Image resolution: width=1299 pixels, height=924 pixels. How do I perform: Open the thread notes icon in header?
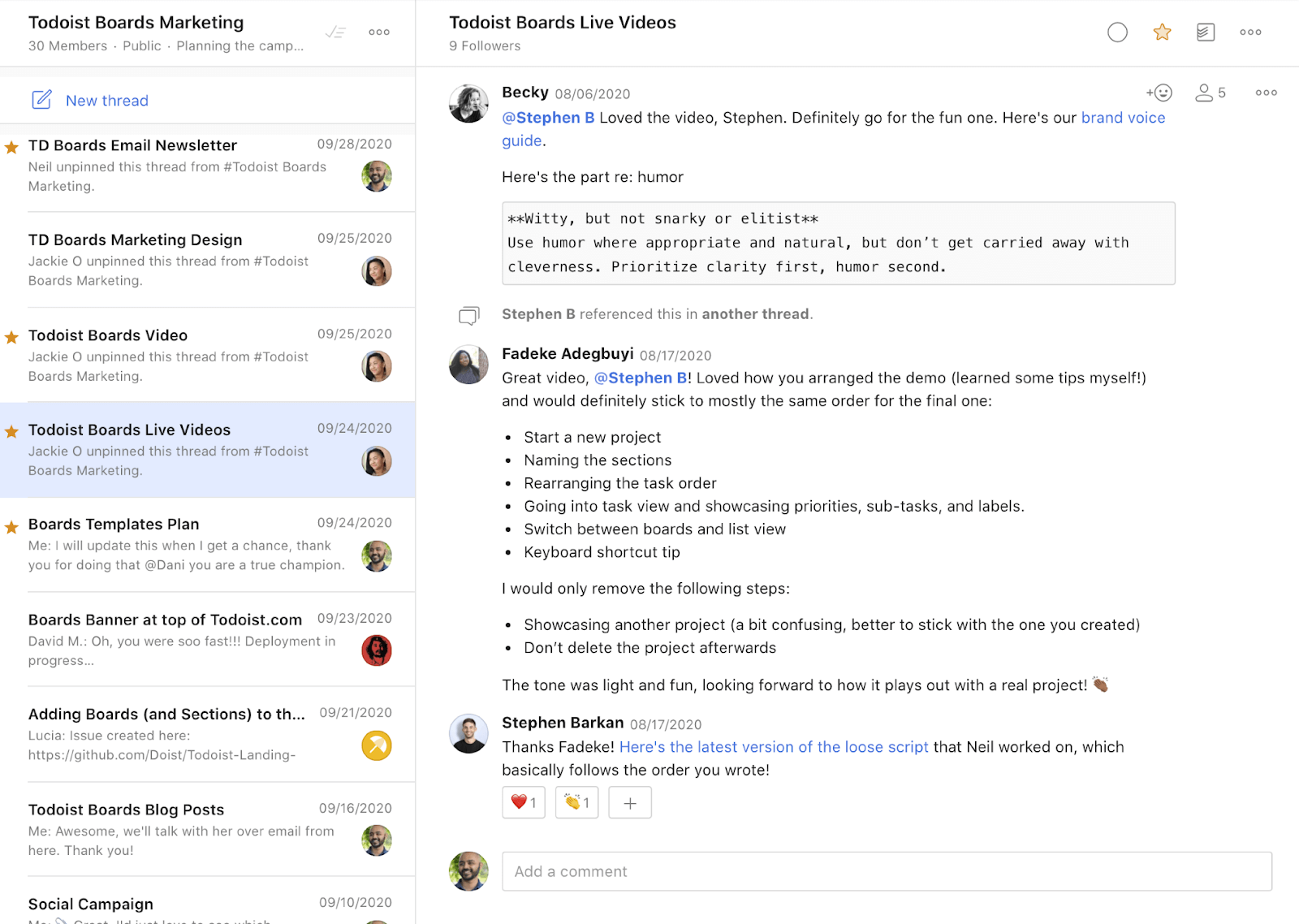pos(1206,32)
